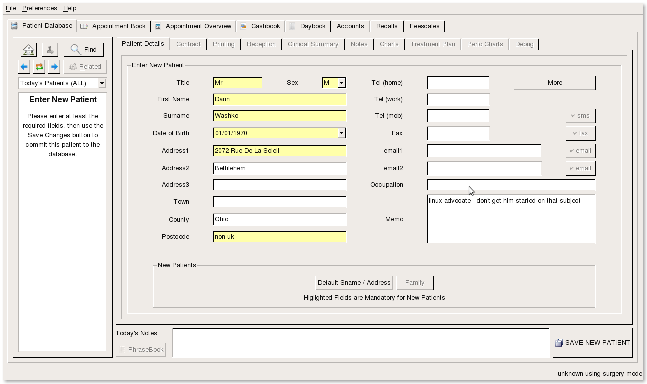647x384 pixels.
Task: Click the Tel (home) field
Action: (x=458, y=82)
